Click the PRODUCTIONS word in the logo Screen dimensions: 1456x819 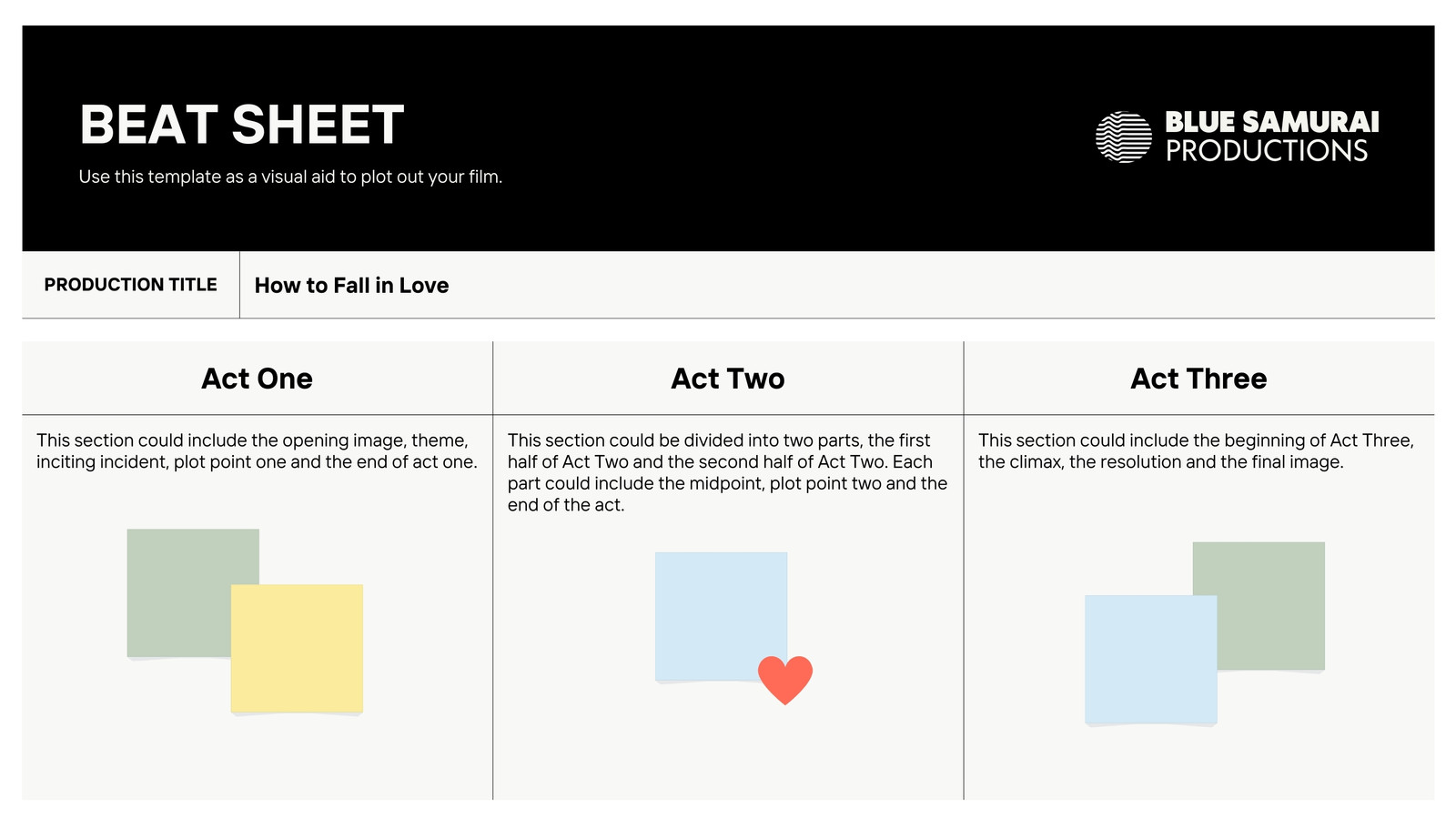pyautogui.click(x=1267, y=151)
